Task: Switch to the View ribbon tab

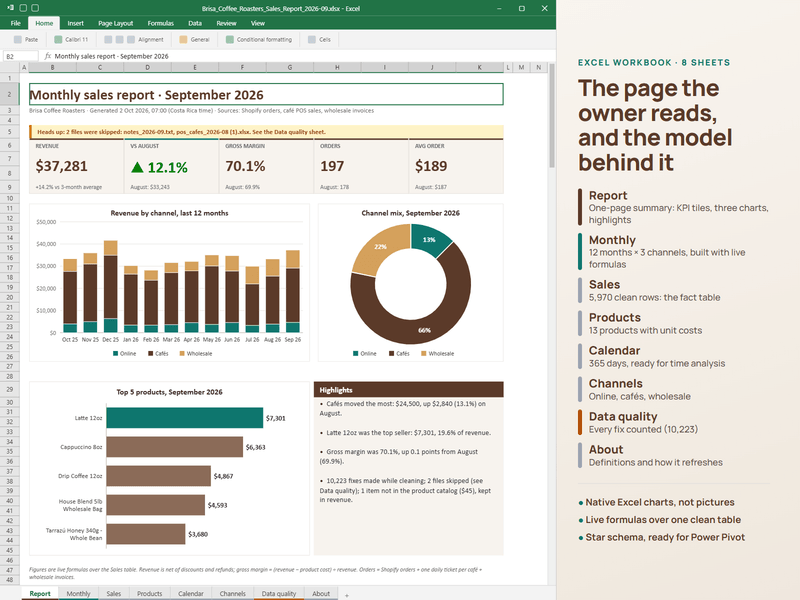Action: (258, 23)
